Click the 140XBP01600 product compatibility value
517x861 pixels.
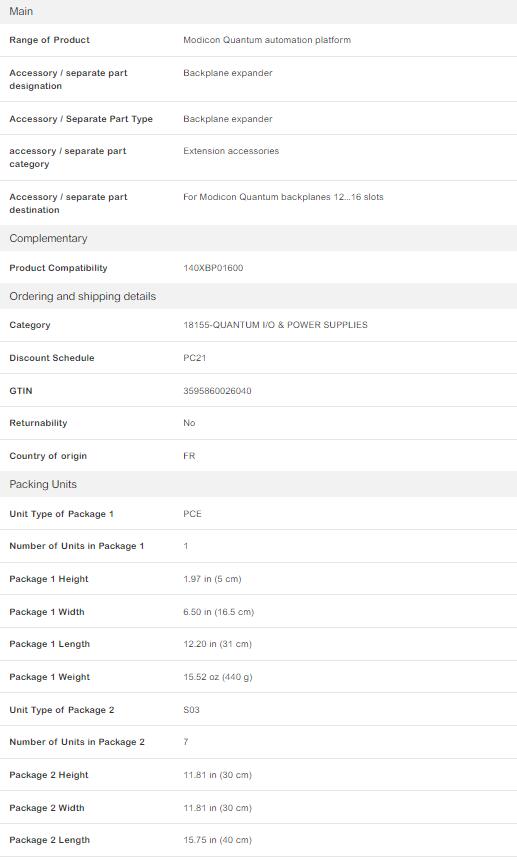[x=213, y=268]
